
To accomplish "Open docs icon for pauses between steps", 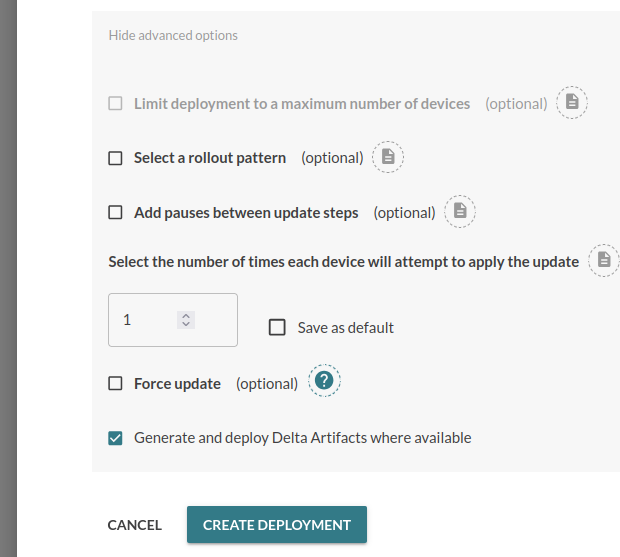I will pos(460,211).
